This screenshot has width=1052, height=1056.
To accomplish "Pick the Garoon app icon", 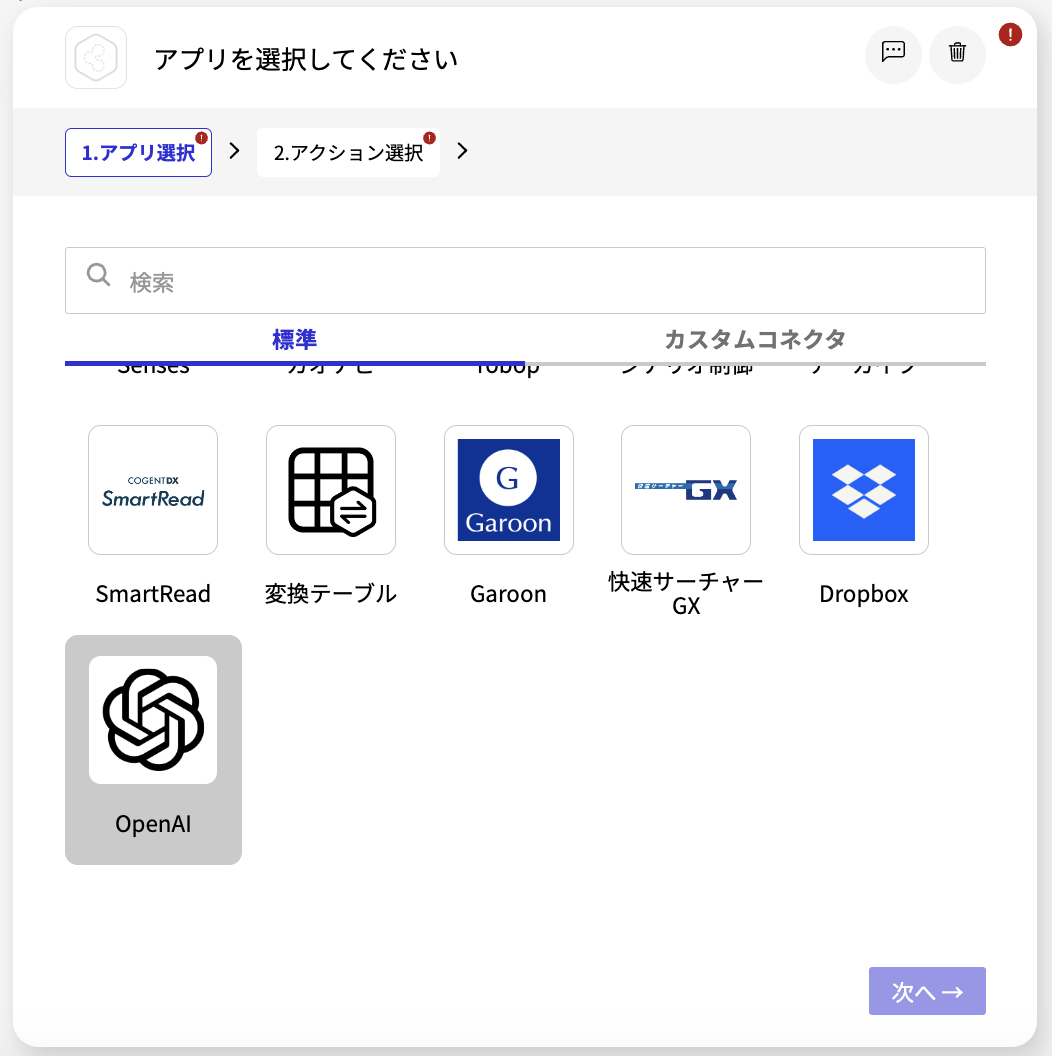I will [508, 490].
